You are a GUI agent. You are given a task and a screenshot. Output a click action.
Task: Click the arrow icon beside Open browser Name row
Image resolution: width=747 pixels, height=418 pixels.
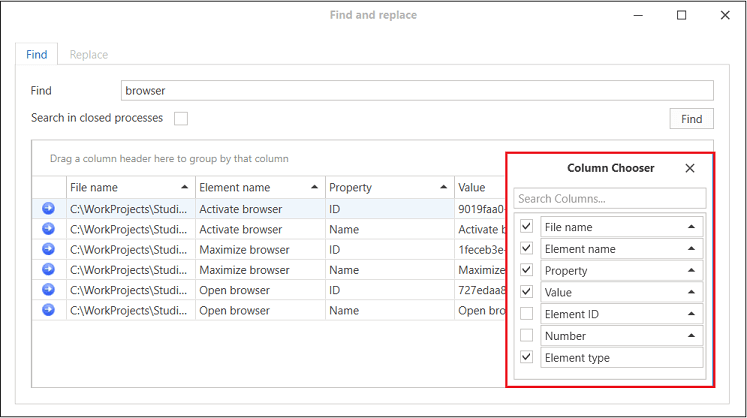(49, 310)
